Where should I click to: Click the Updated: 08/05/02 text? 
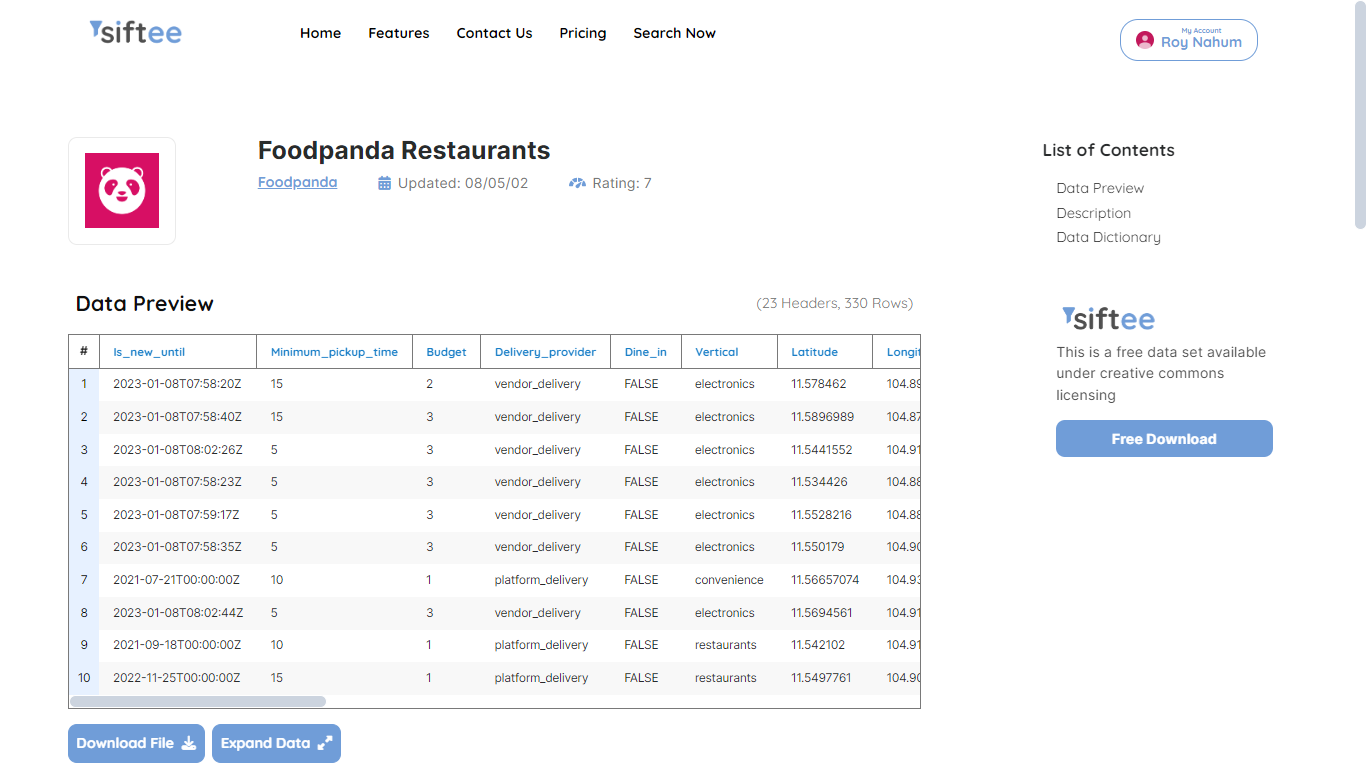(x=463, y=183)
